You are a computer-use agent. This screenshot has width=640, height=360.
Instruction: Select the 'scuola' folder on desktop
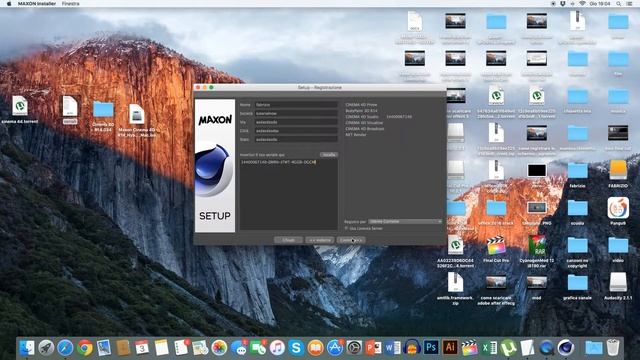pos(577,208)
